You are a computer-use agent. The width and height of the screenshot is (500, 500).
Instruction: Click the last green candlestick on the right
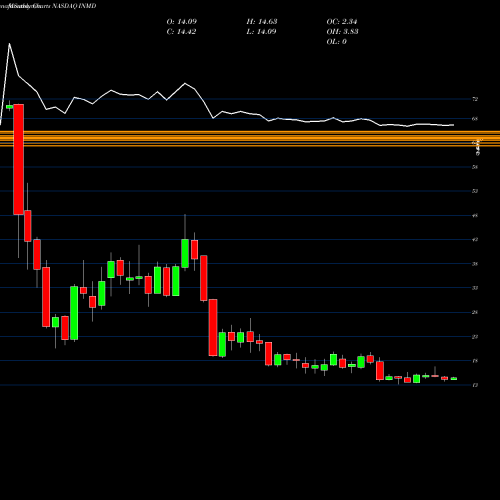tap(454, 379)
